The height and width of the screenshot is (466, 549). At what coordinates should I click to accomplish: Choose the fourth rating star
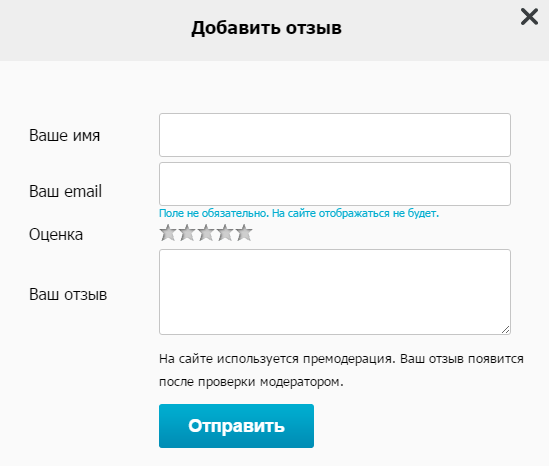[225, 233]
